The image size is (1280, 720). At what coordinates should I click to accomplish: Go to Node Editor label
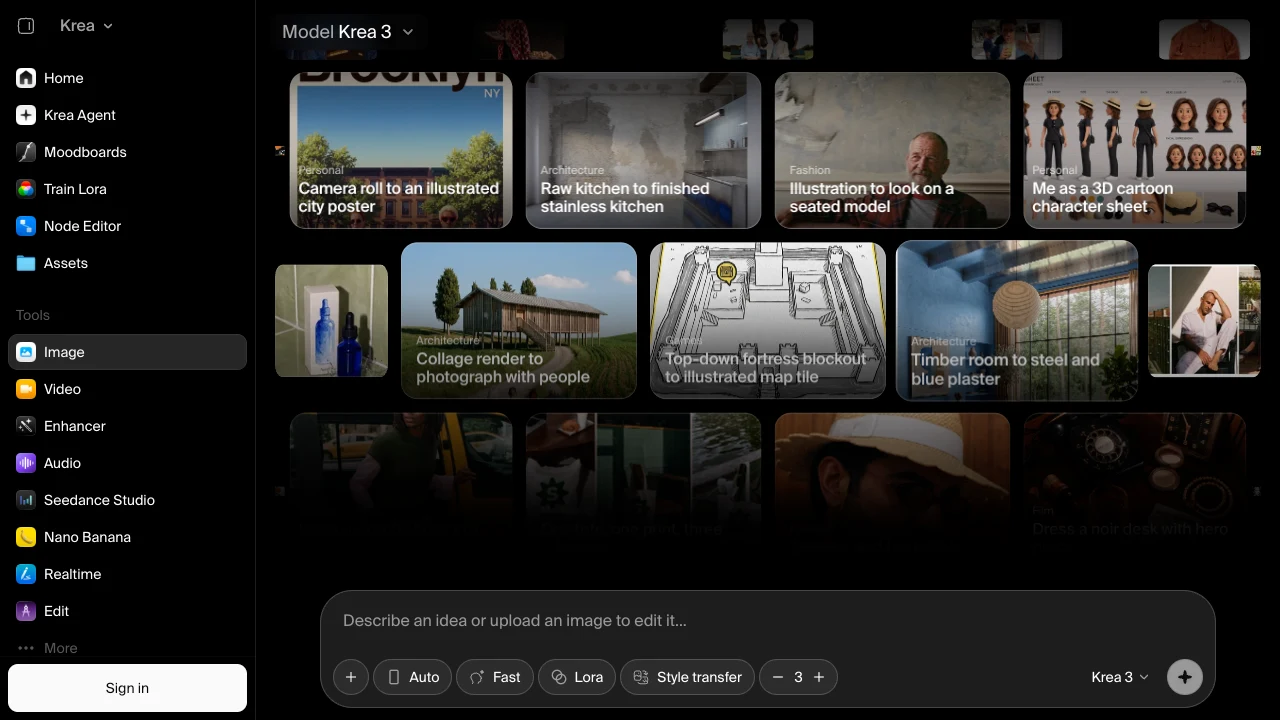click(82, 226)
